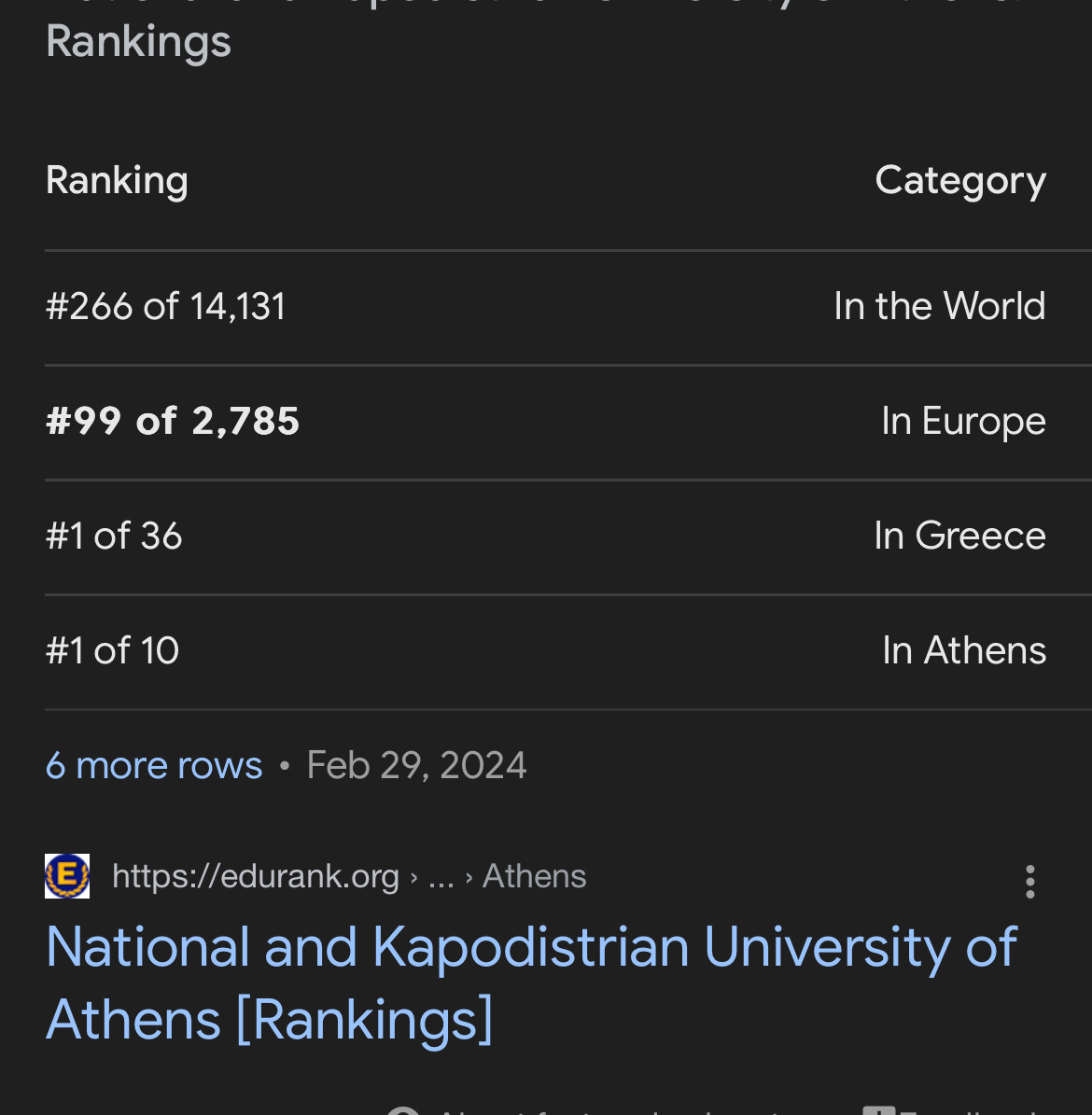
Task: Click the https://edurank.org URL text
Action: point(255,876)
